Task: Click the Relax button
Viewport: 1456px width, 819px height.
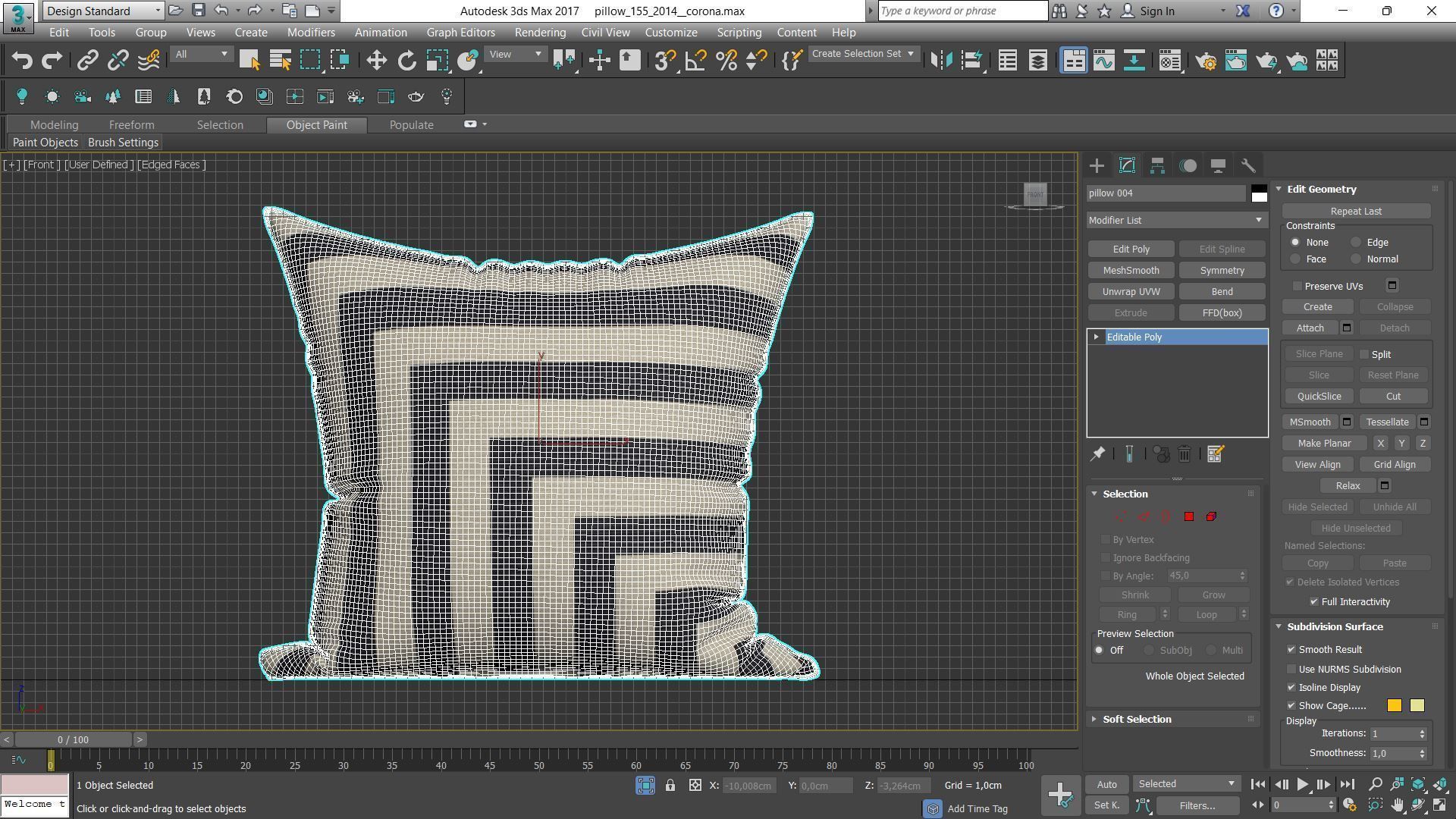Action: tap(1348, 485)
